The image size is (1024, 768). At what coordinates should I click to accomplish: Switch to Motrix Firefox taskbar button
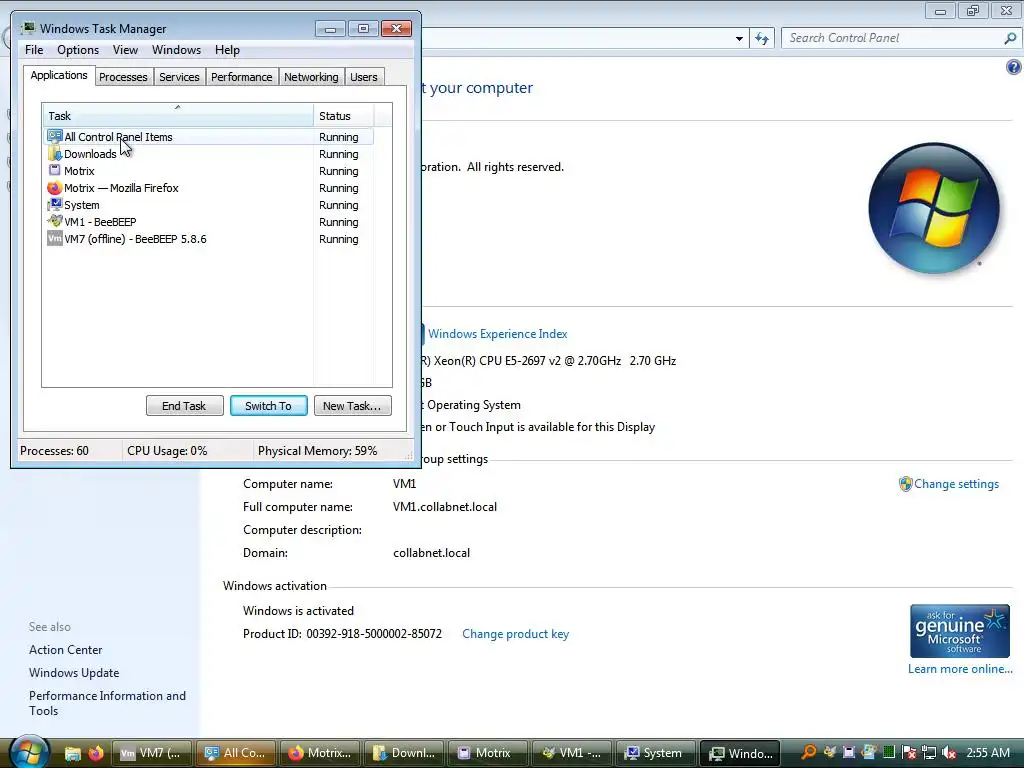click(321, 753)
